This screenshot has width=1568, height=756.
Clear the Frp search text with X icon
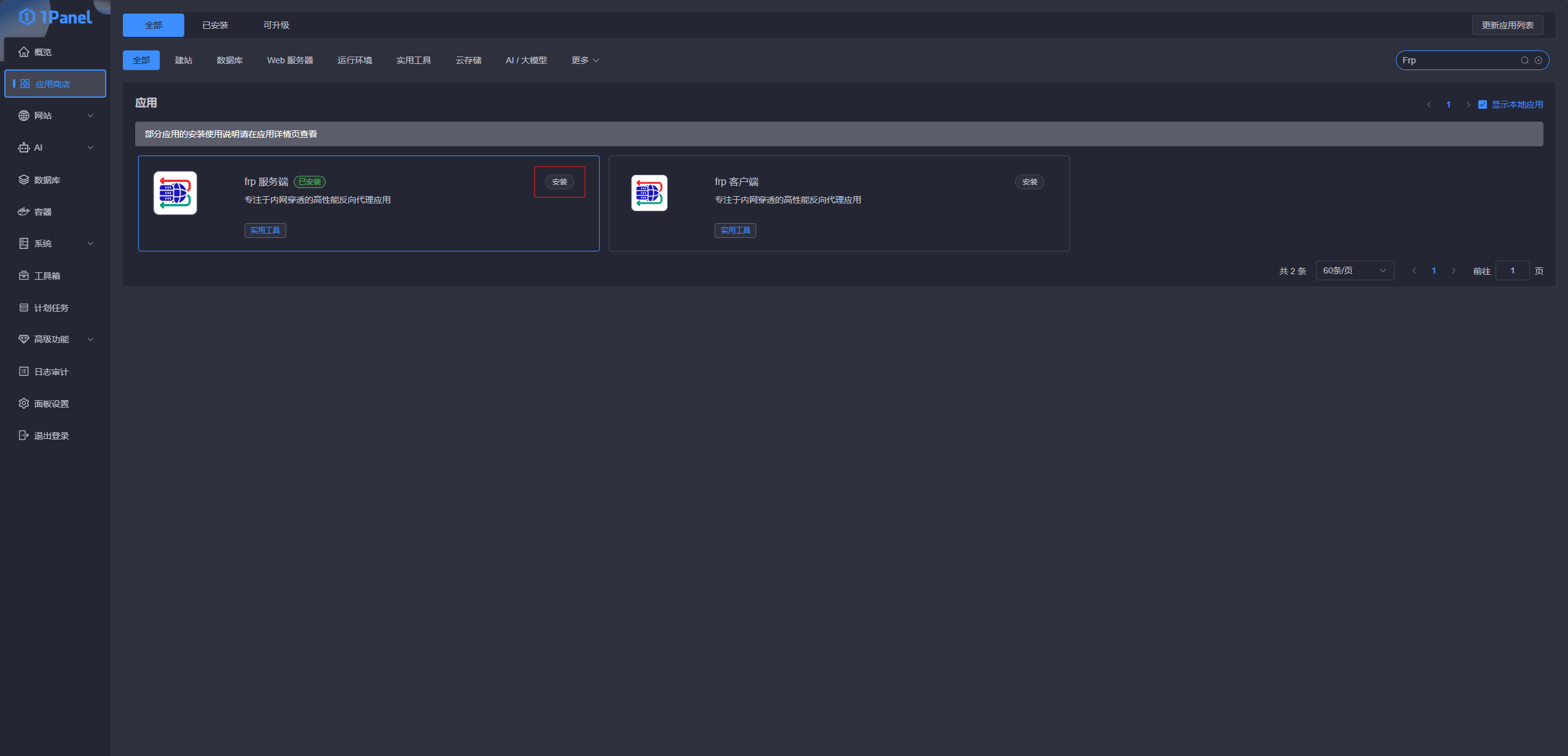point(1539,60)
